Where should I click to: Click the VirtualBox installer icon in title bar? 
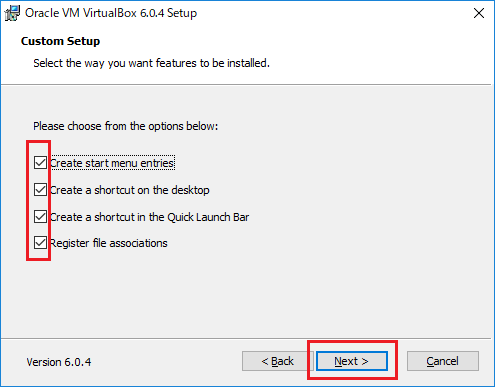click(12, 13)
